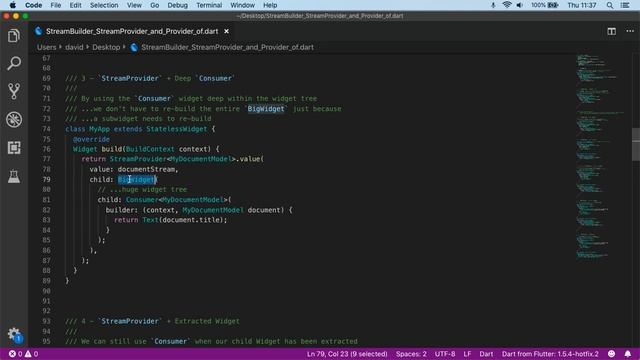Open the Manage gear menu
This screenshot has height=360, width=640.
14,334
